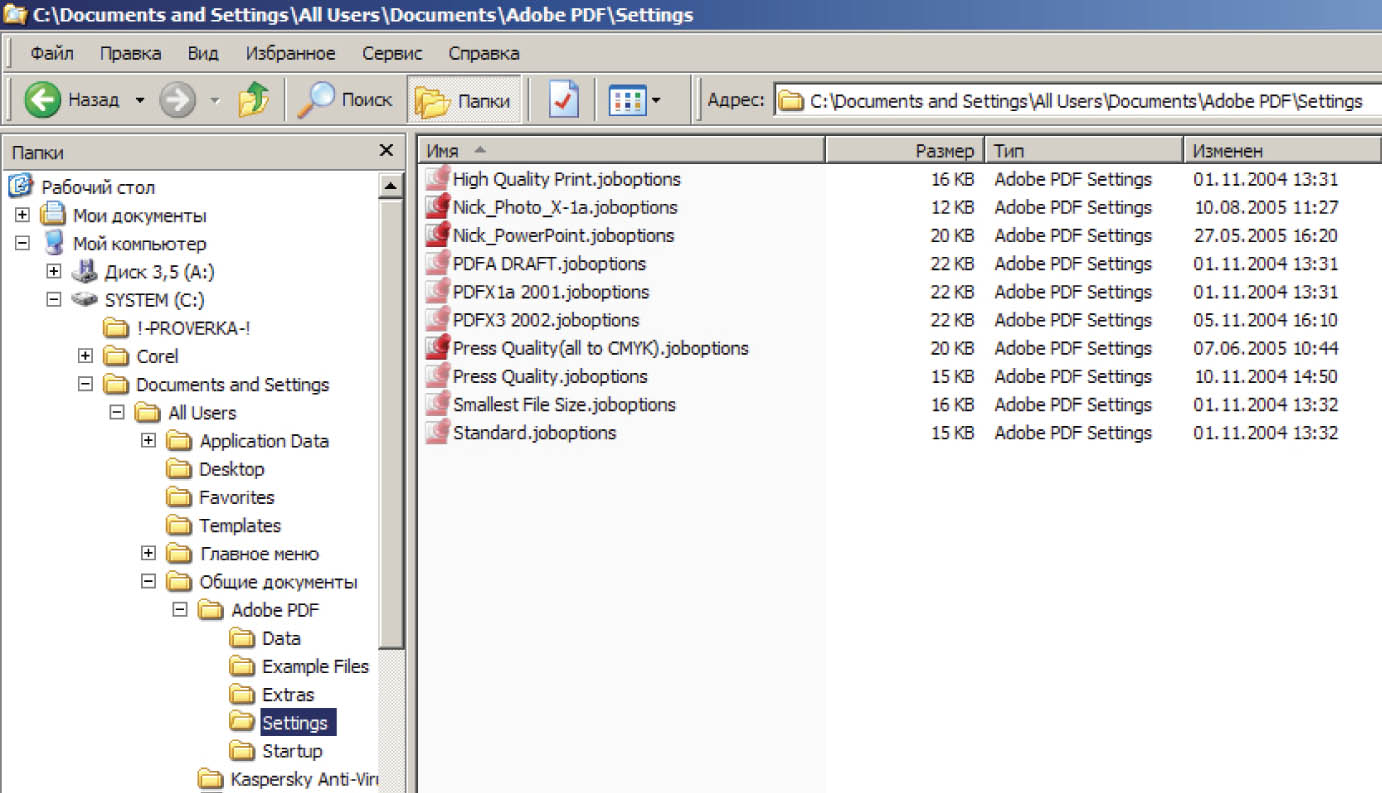Image resolution: width=1382 pixels, height=793 pixels.
Task: Close the Папки side panel
Action: 386,151
